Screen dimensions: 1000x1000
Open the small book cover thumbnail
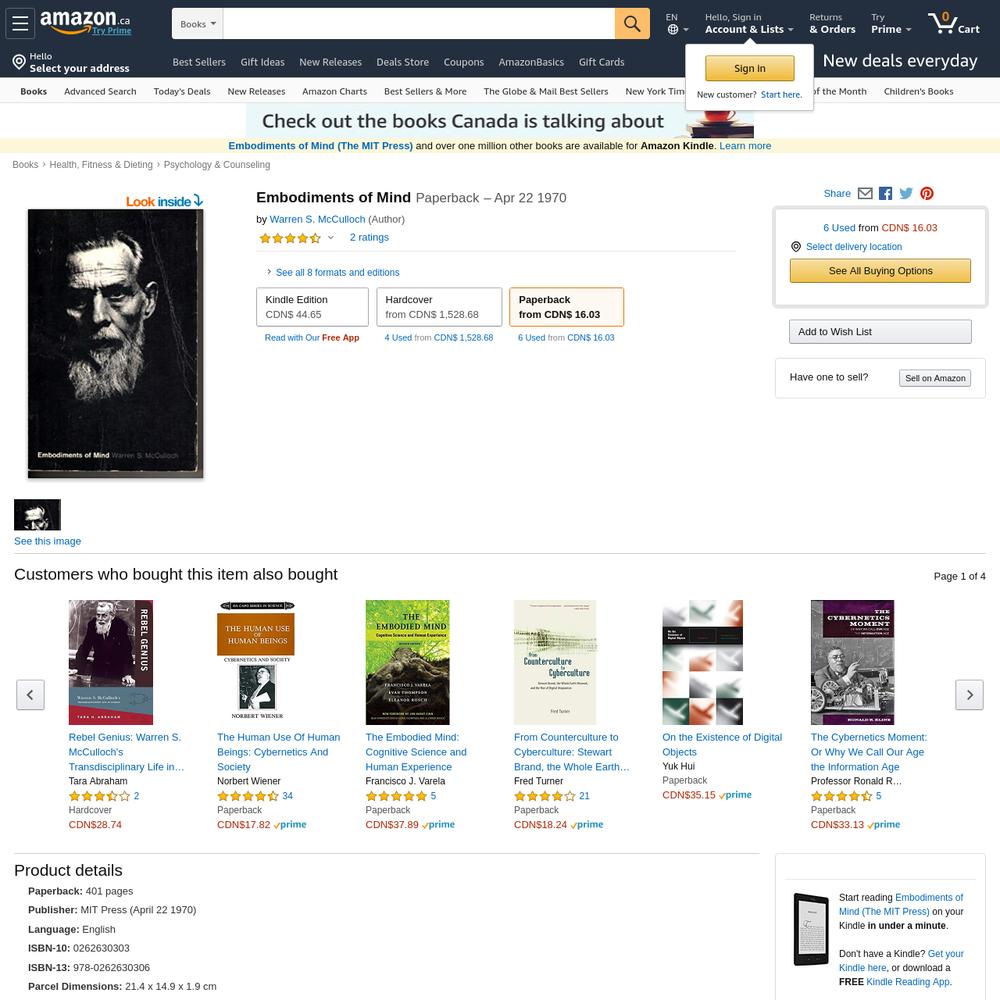coord(37,515)
